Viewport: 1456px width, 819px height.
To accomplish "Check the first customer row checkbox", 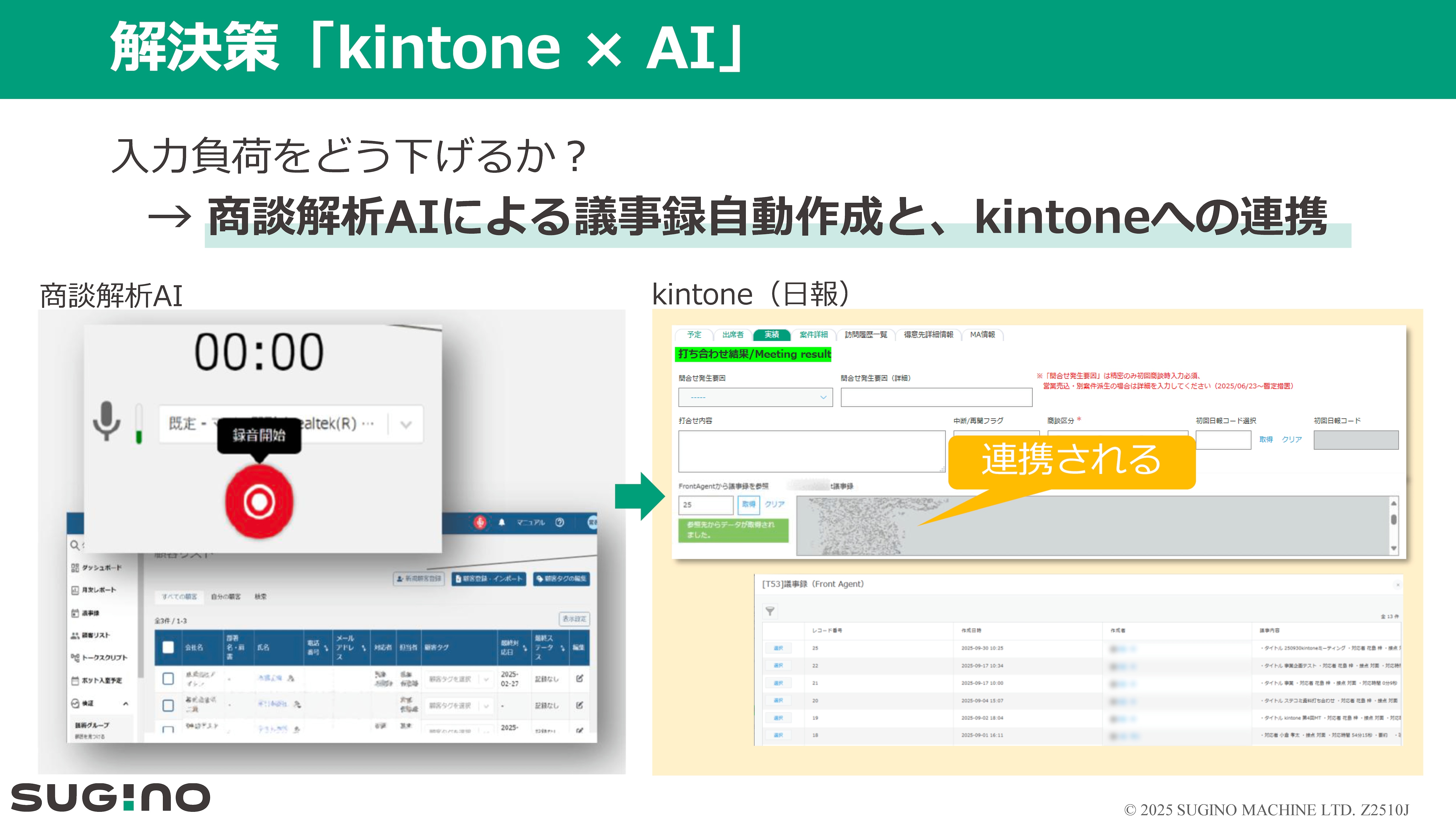I will pos(168,678).
